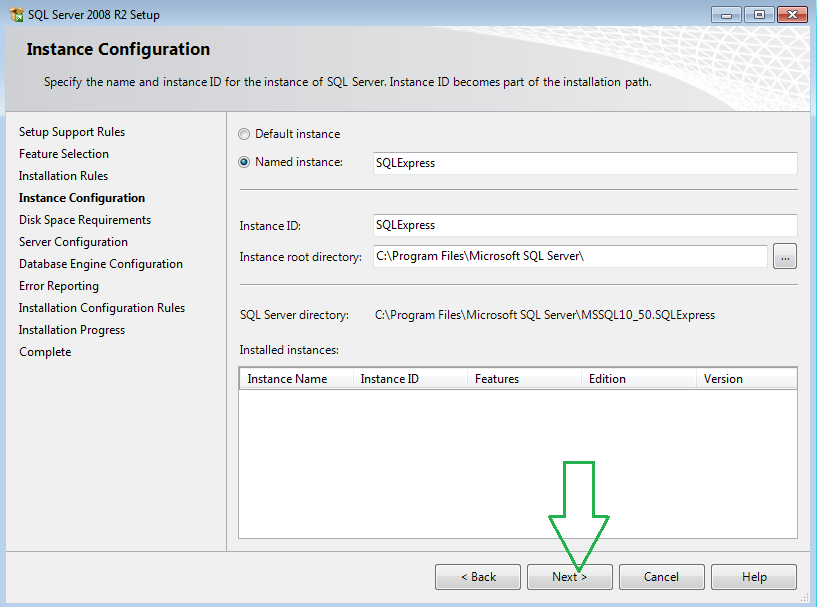Select Installation Progress step
Viewport: 817px width, 607px height.
tap(72, 330)
